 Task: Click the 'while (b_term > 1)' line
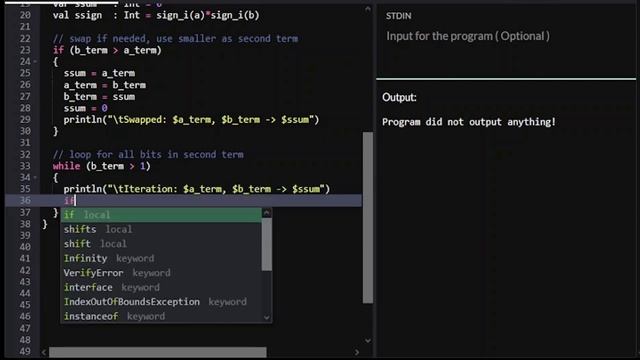click(102, 166)
